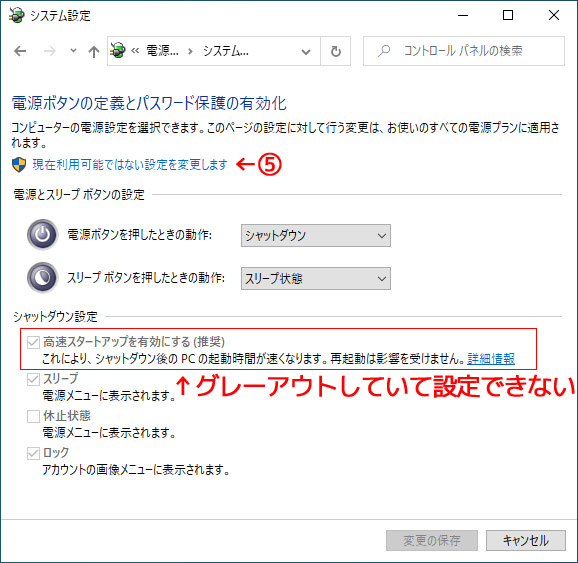Click the system settings icon in the address bar
The image size is (578, 563).
(118, 50)
